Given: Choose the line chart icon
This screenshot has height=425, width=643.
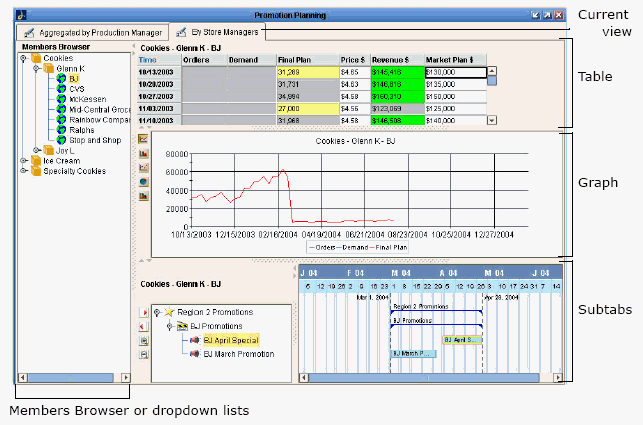Looking at the screenshot, I should pos(143,139).
